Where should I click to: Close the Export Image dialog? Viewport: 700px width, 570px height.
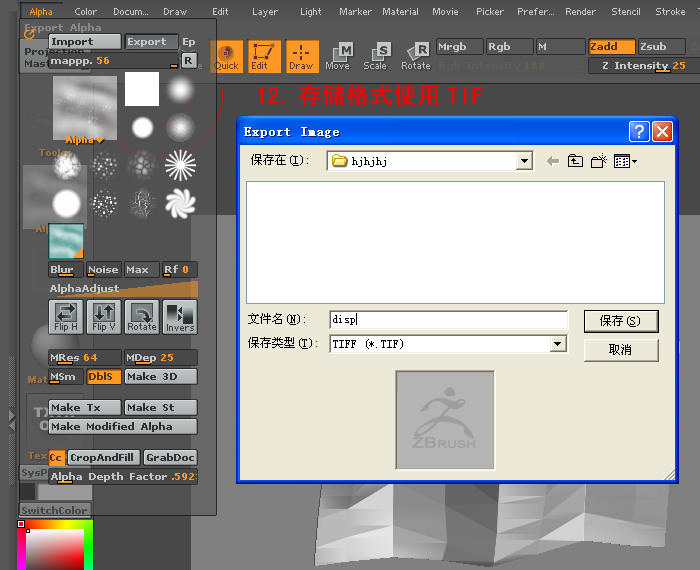(662, 132)
